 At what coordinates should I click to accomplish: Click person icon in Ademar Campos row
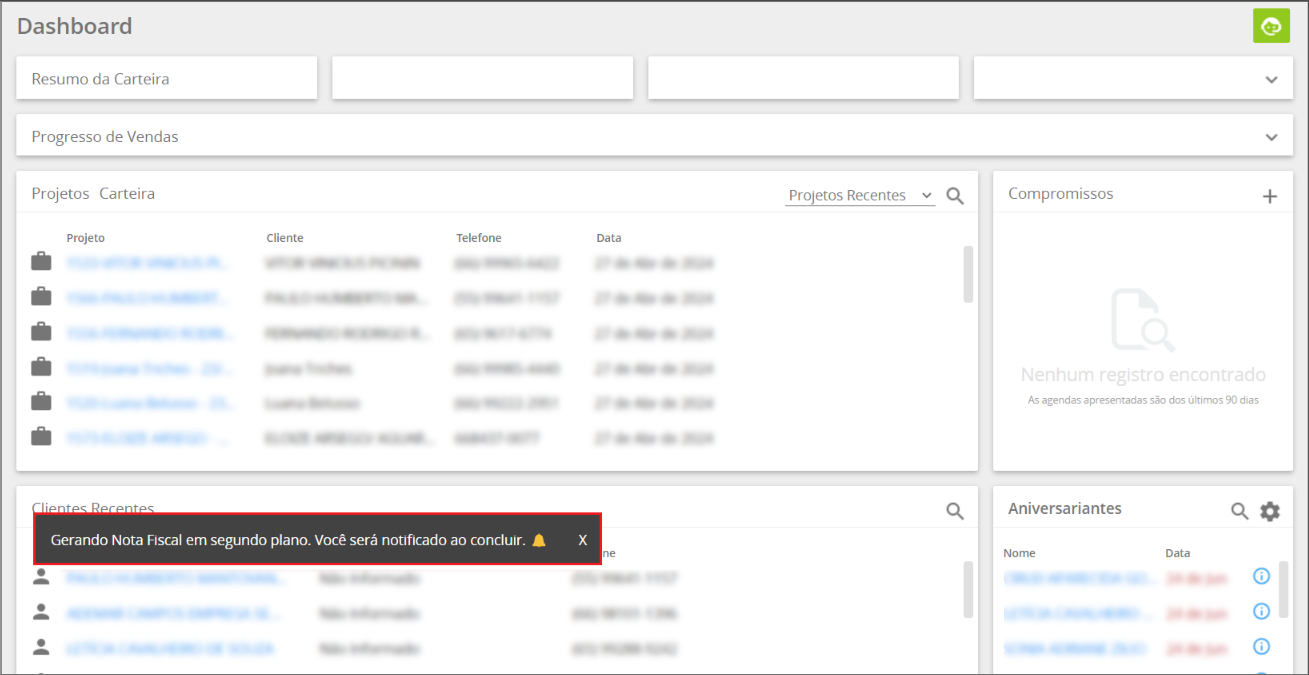41,612
